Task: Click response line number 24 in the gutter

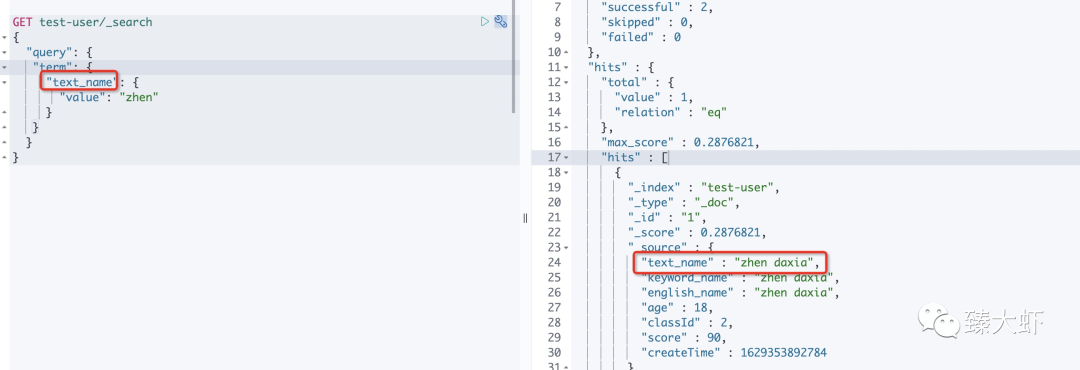Action: (554, 263)
